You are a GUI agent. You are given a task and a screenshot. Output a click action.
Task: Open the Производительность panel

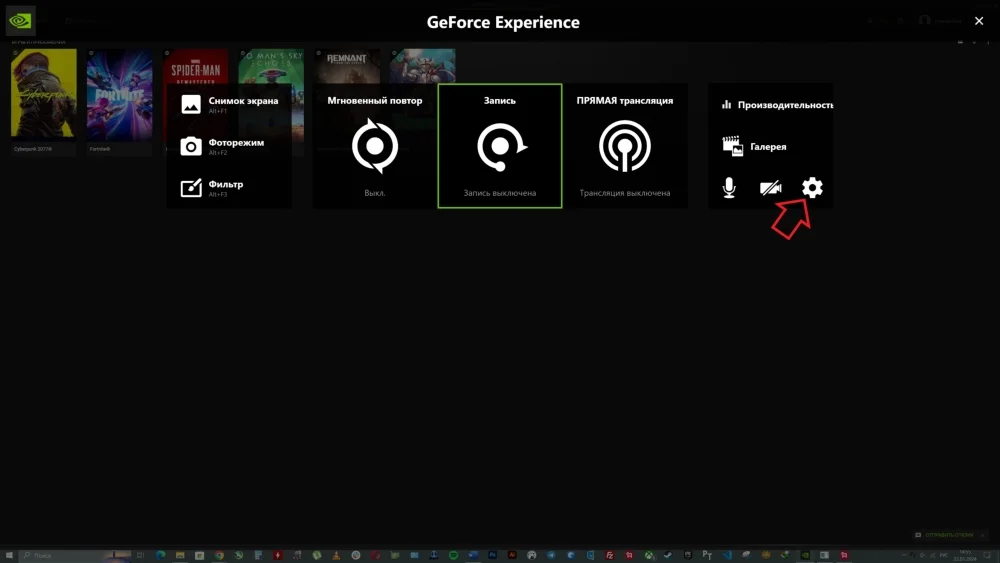(777, 105)
